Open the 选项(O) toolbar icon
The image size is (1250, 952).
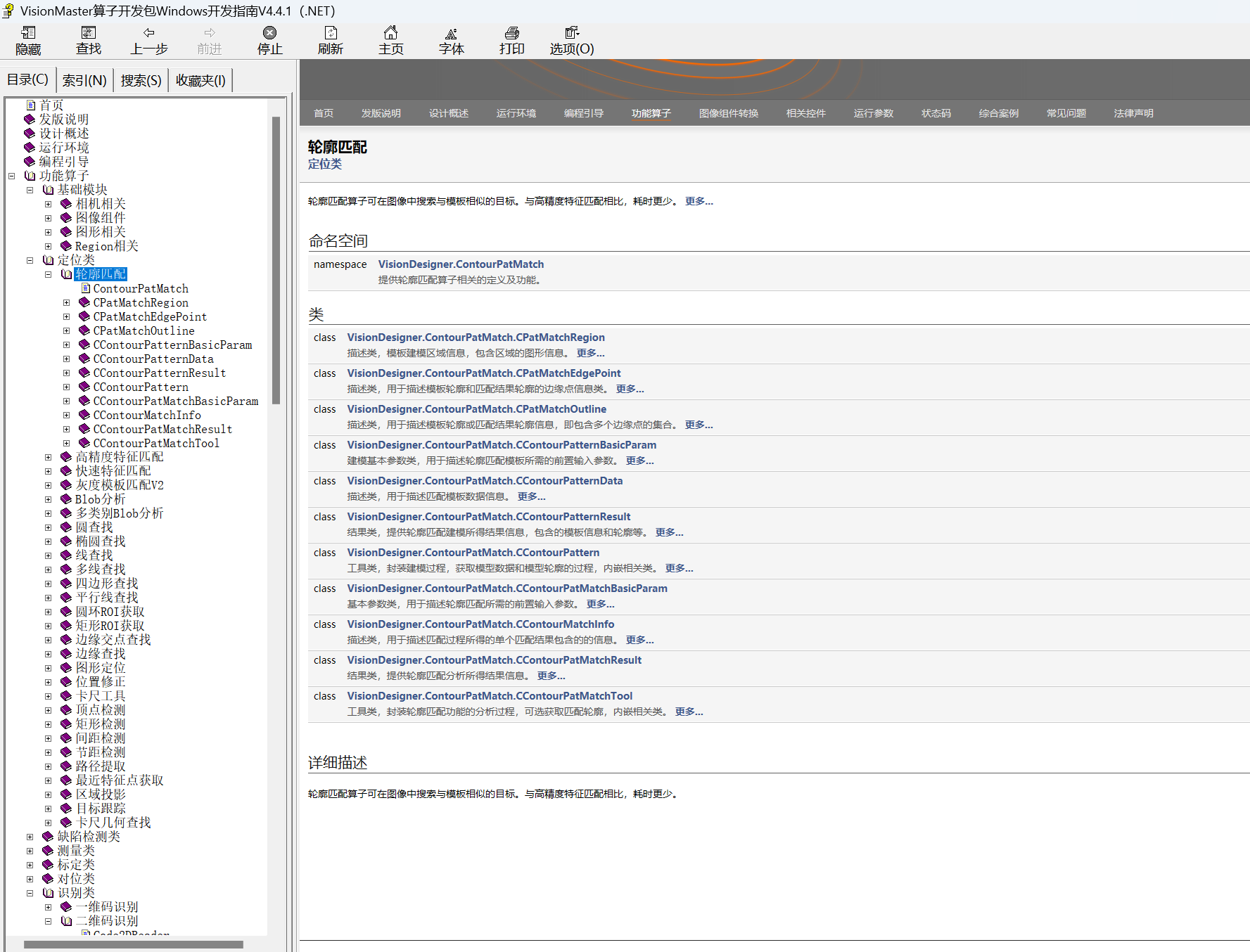click(x=572, y=33)
